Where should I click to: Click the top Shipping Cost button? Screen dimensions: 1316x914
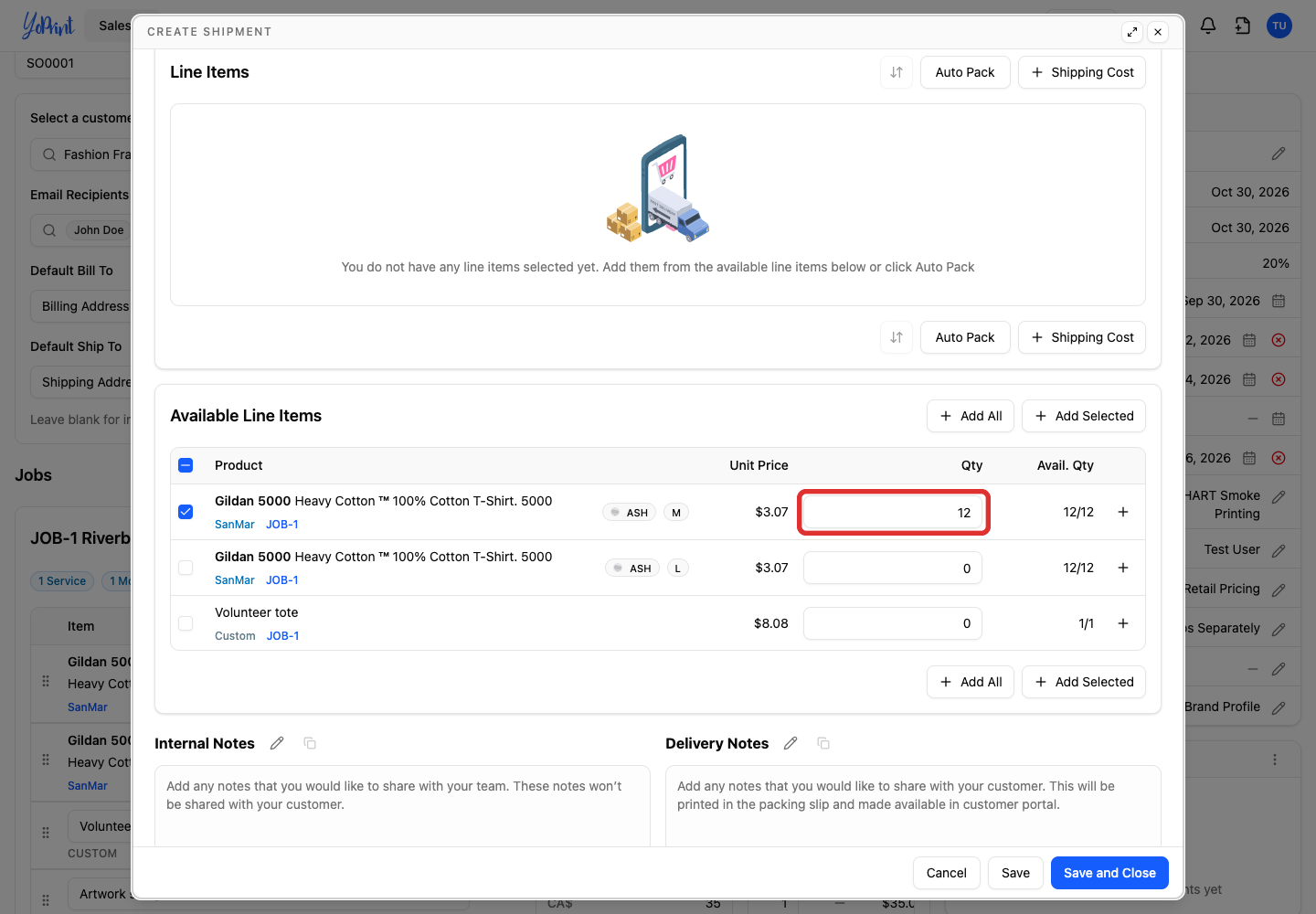(x=1082, y=72)
